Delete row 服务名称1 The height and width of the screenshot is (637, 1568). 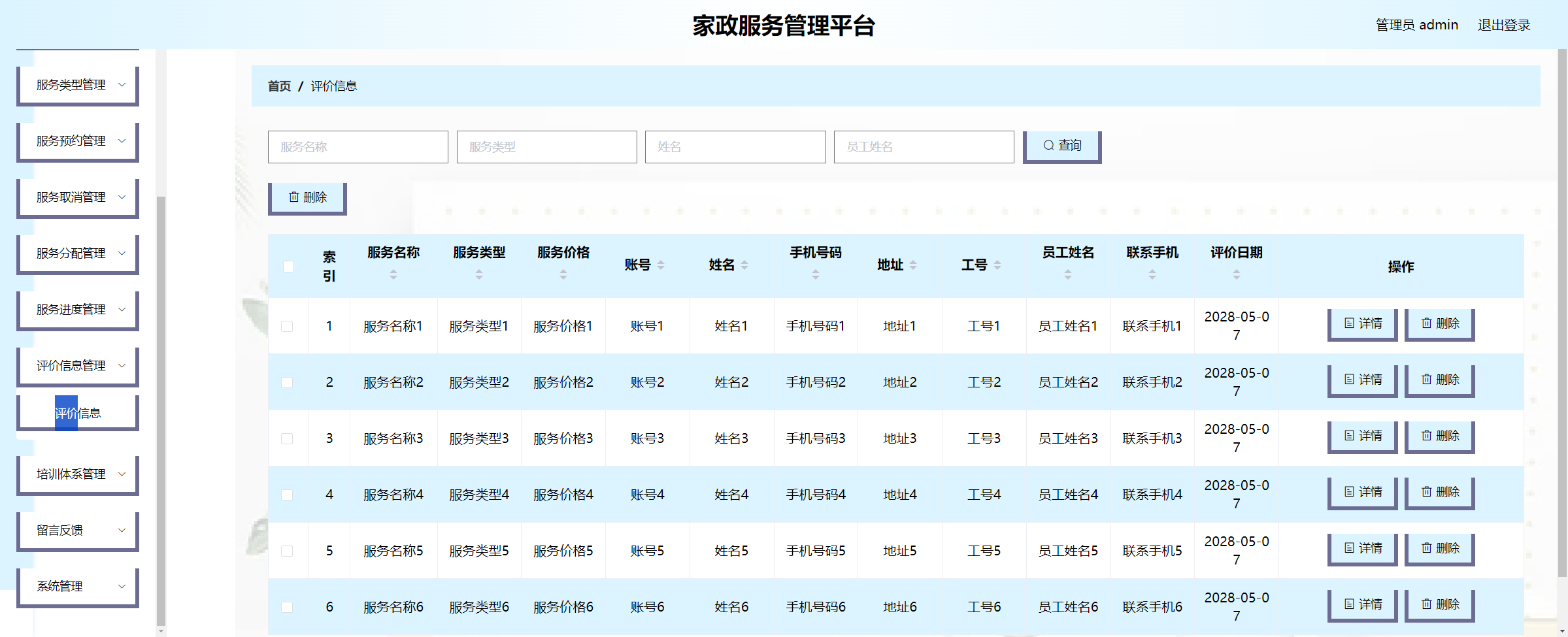point(1440,324)
